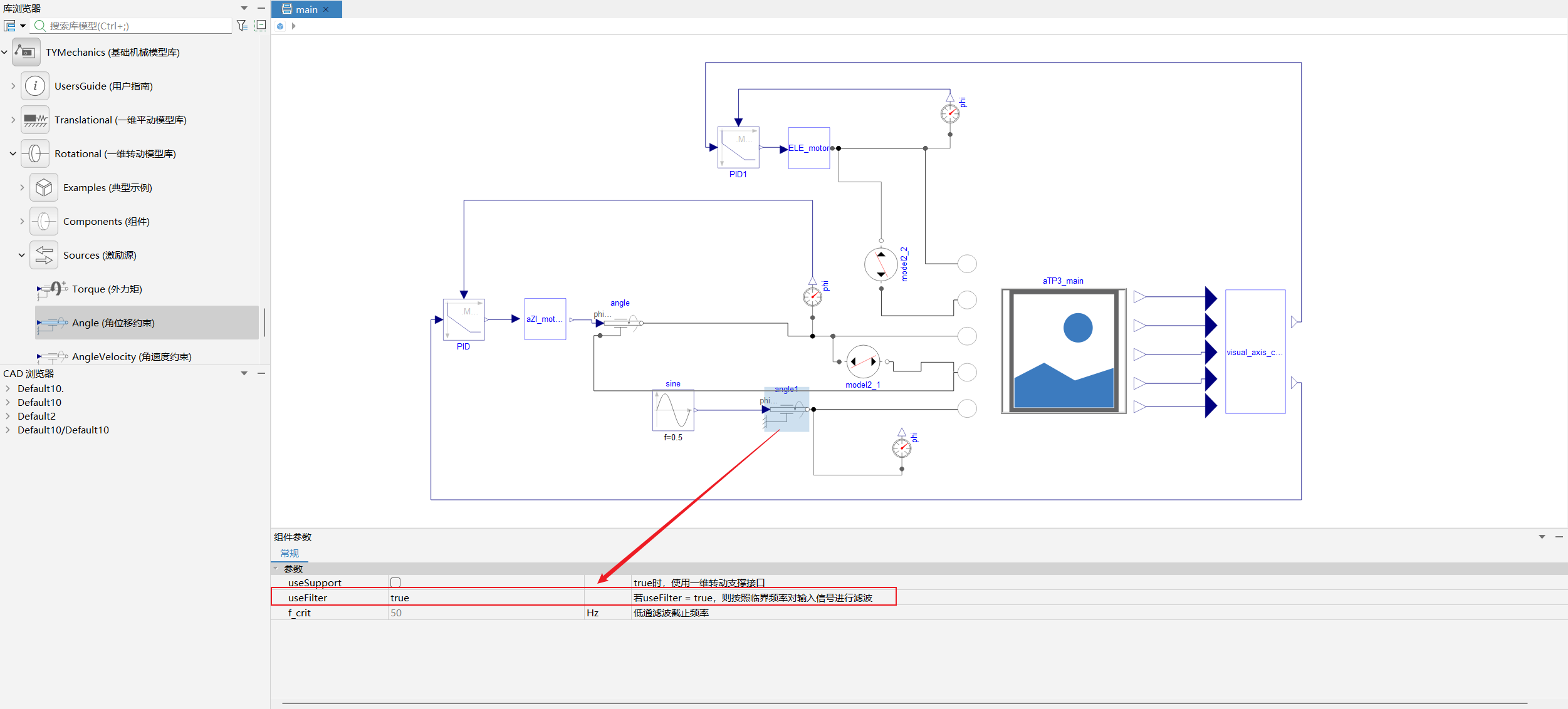1568x709 pixels.
Task: Collapse the 参数 parameter group
Action: 276,569
